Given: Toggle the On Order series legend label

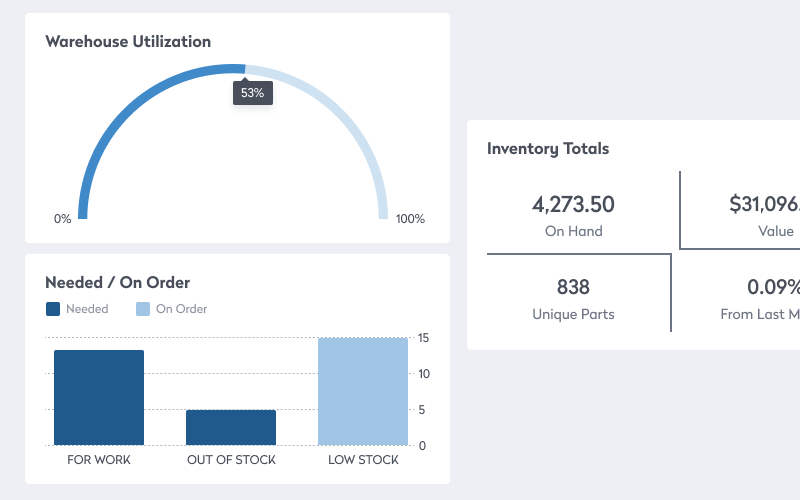Looking at the screenshot, I should click(x=181, y=309).
